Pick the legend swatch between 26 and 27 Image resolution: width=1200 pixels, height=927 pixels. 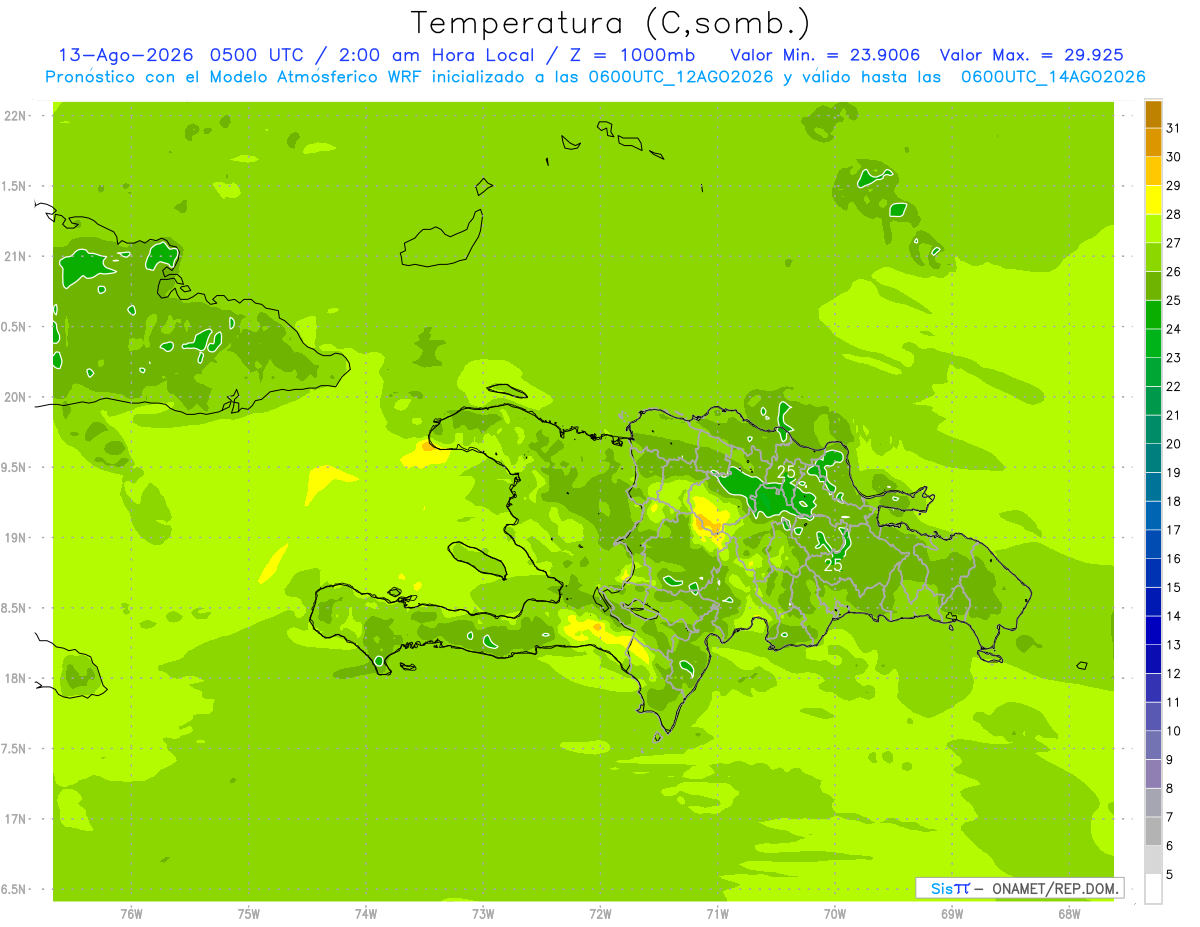coord(1153,257)
